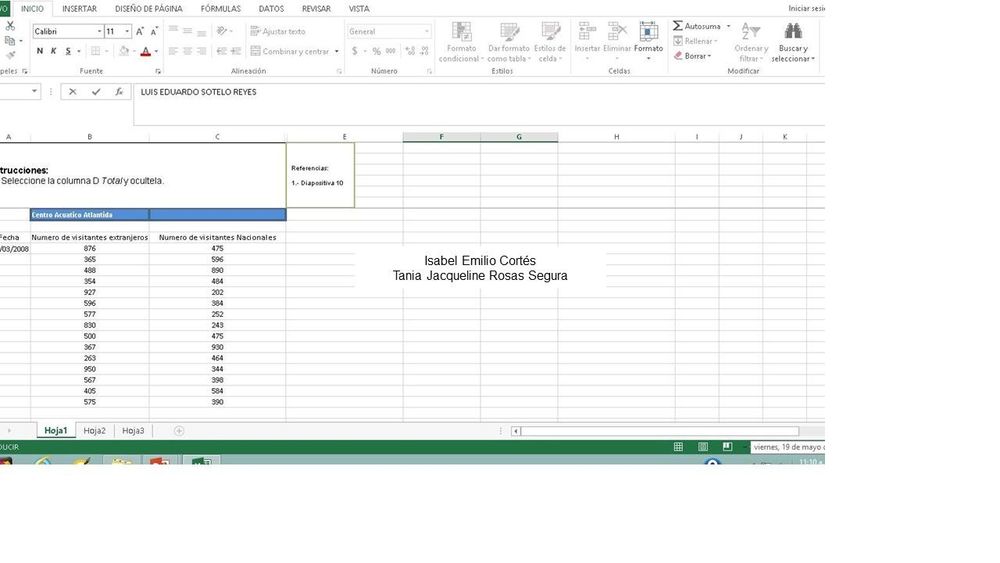Switch to the Hoja2 sheet tab
The image size is (1000, 563).
pyautogui.click(x=95, y=431)
